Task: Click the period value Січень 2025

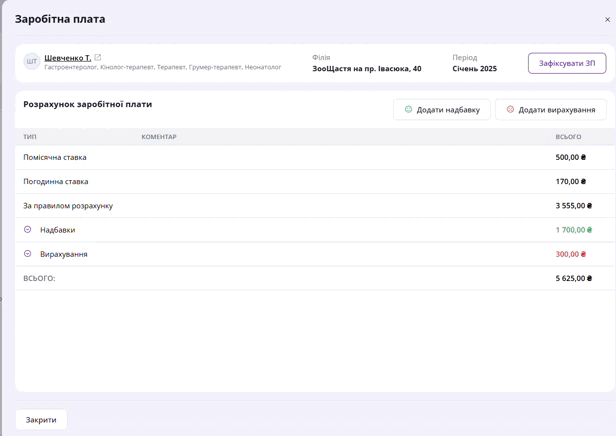Action: (474, 69)
